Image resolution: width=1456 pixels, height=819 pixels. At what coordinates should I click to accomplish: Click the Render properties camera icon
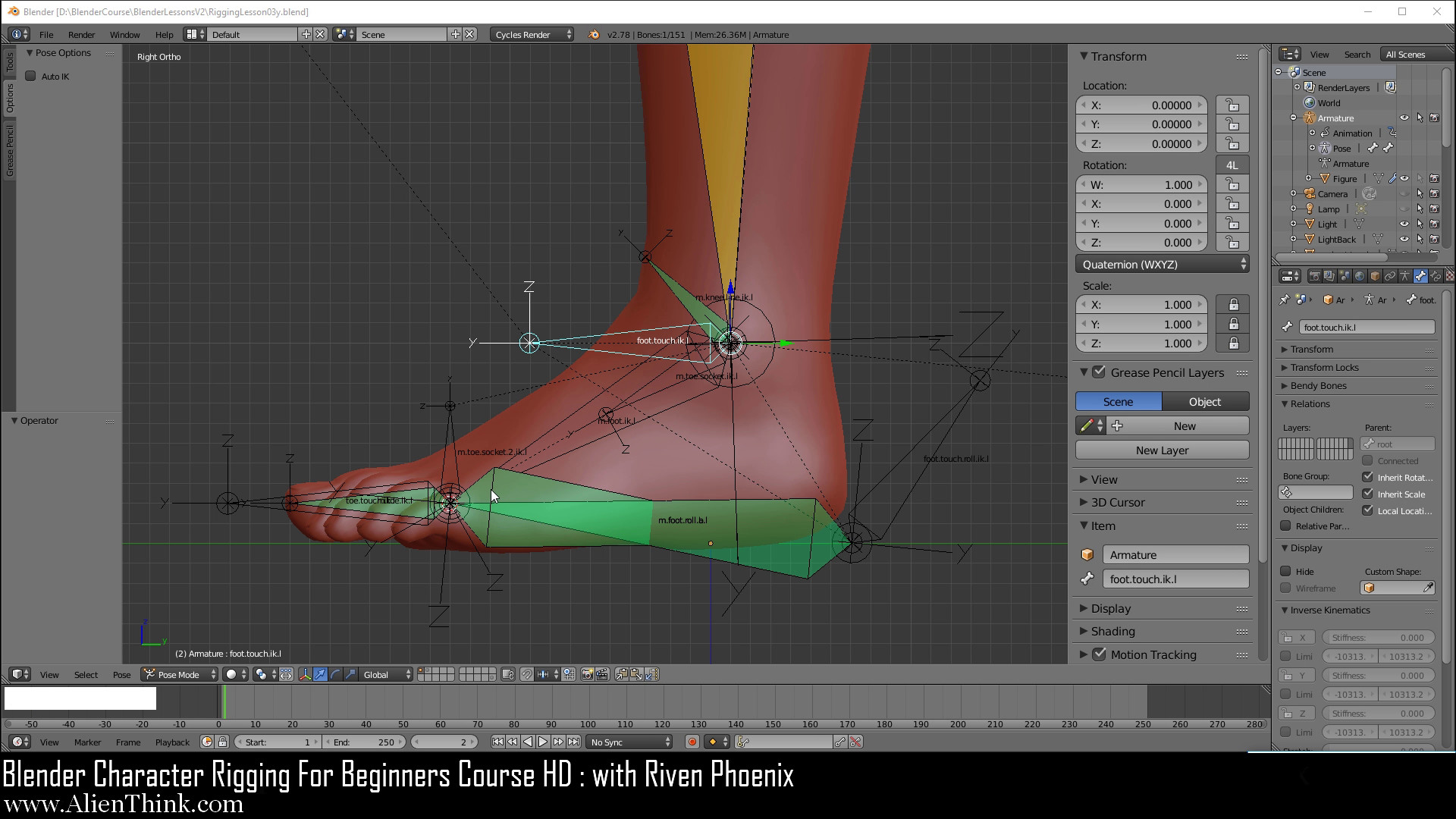(1315, 276)
